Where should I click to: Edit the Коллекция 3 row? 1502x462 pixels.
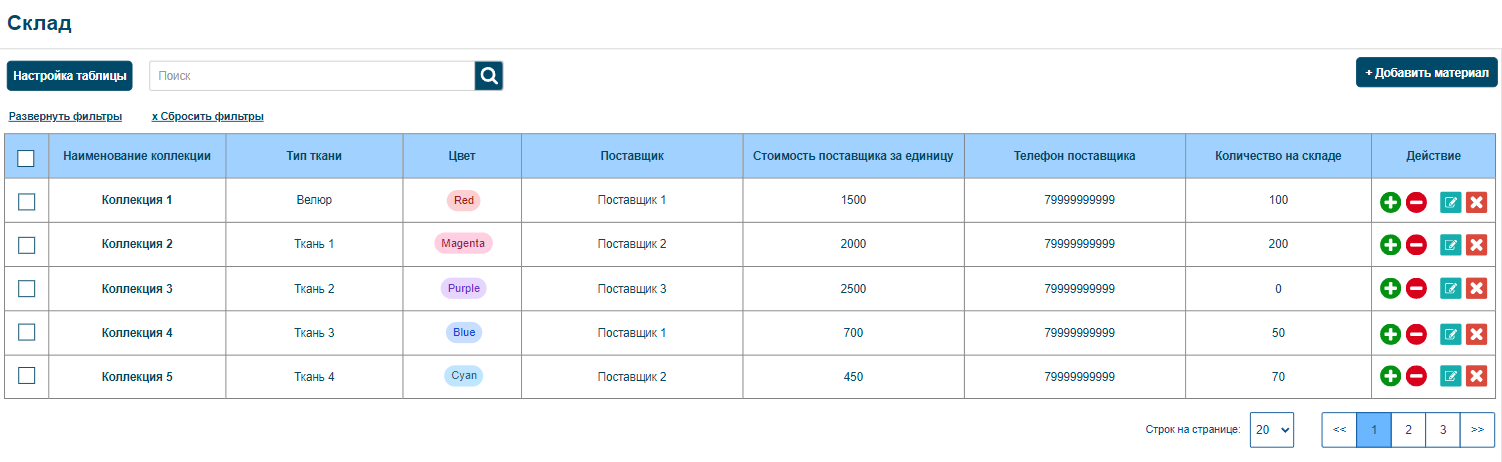(x=1450, y=289)
